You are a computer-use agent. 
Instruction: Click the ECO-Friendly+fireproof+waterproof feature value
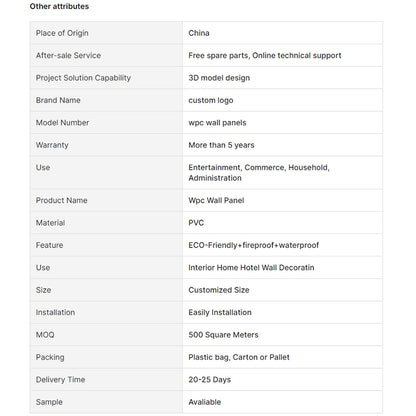pos(253,245)
